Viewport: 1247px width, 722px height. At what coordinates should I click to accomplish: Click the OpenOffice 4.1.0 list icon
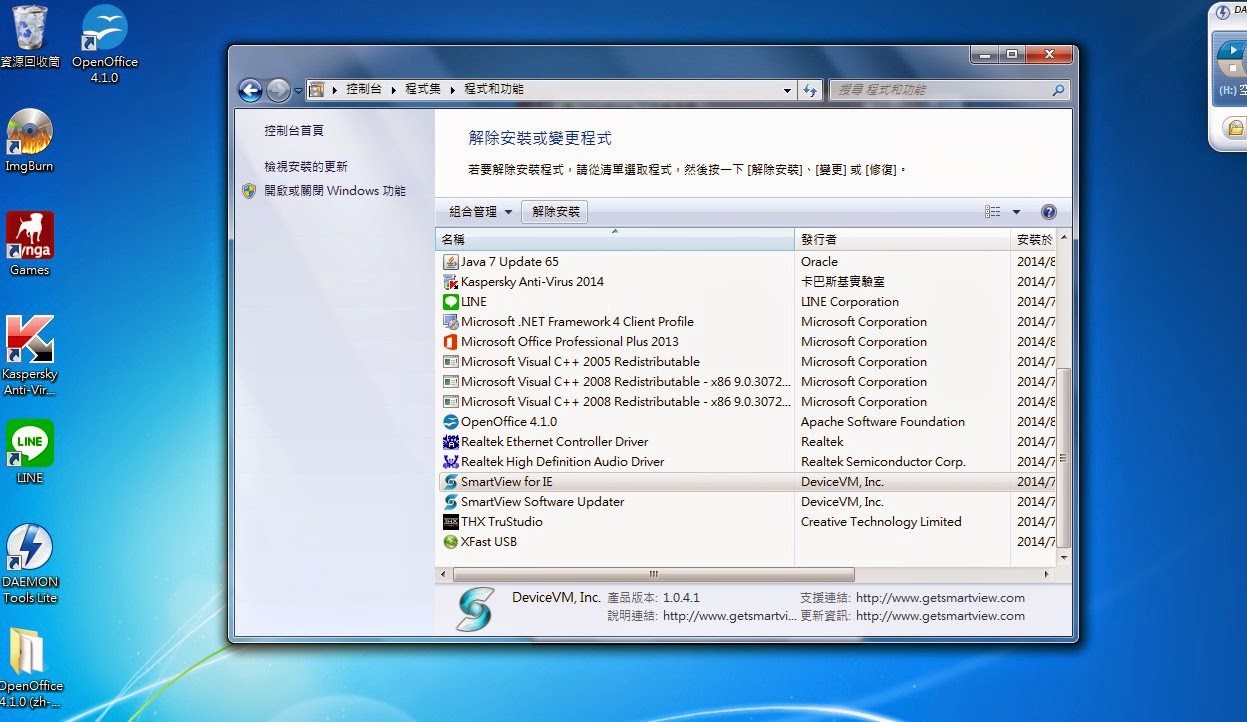(x=450, y=422)
